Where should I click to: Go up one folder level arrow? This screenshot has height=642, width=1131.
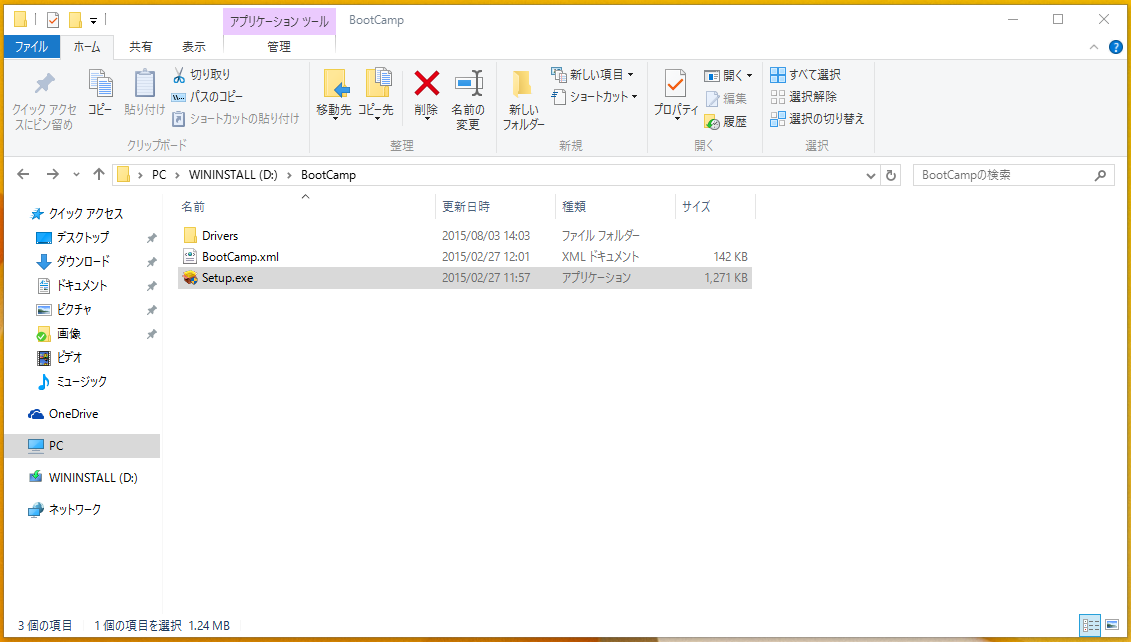click(99, 175)
